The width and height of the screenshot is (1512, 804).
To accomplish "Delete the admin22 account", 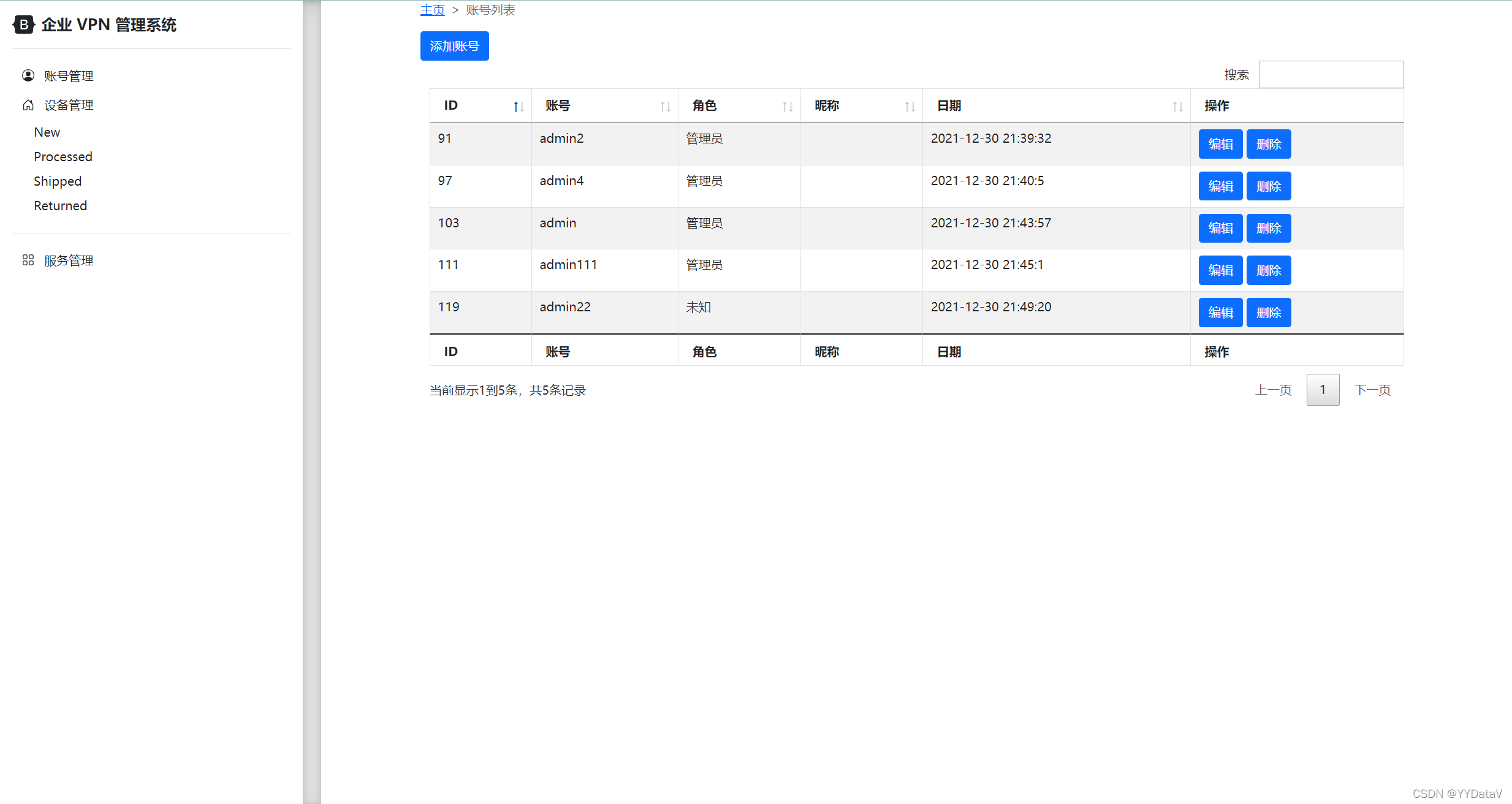I will click(1269, 313).
